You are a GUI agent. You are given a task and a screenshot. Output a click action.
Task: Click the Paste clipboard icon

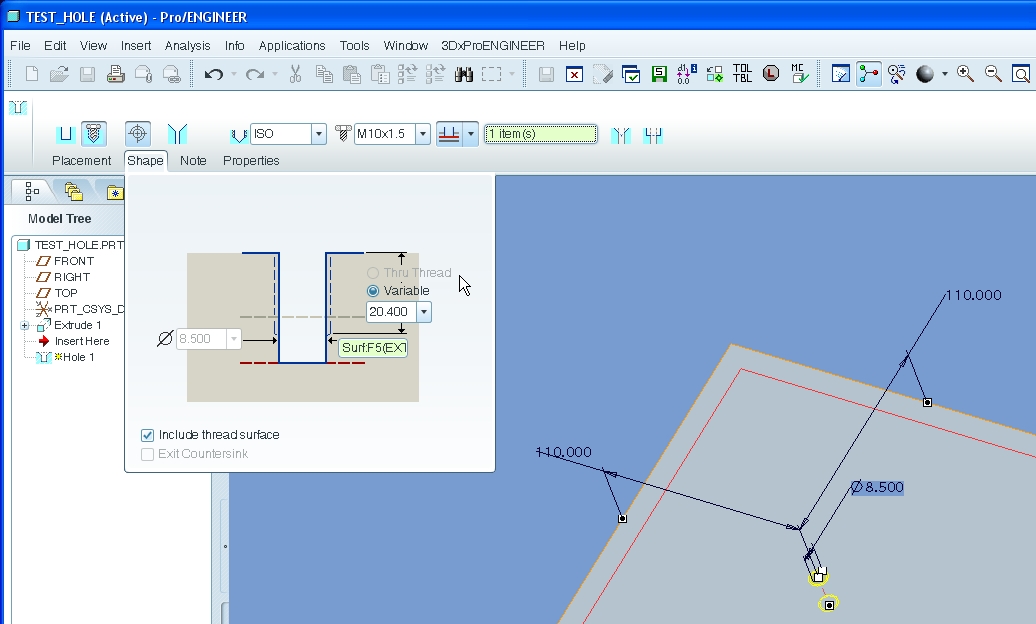352,73
